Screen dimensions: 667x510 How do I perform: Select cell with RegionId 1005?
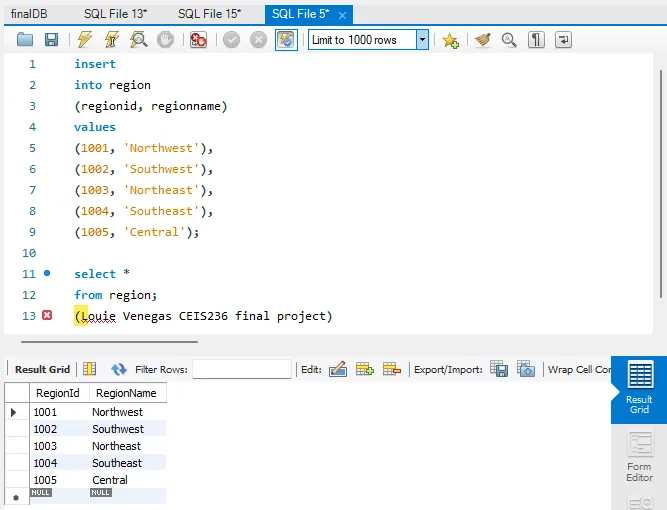coord(60,480)
